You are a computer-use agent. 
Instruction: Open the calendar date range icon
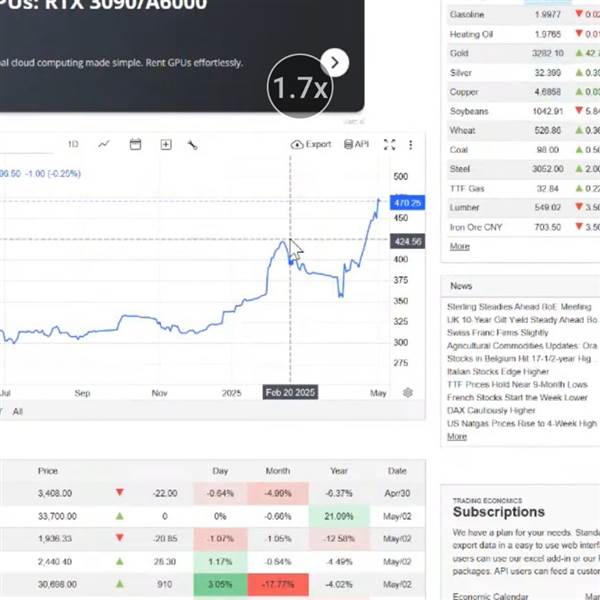[x=135, y=144]
